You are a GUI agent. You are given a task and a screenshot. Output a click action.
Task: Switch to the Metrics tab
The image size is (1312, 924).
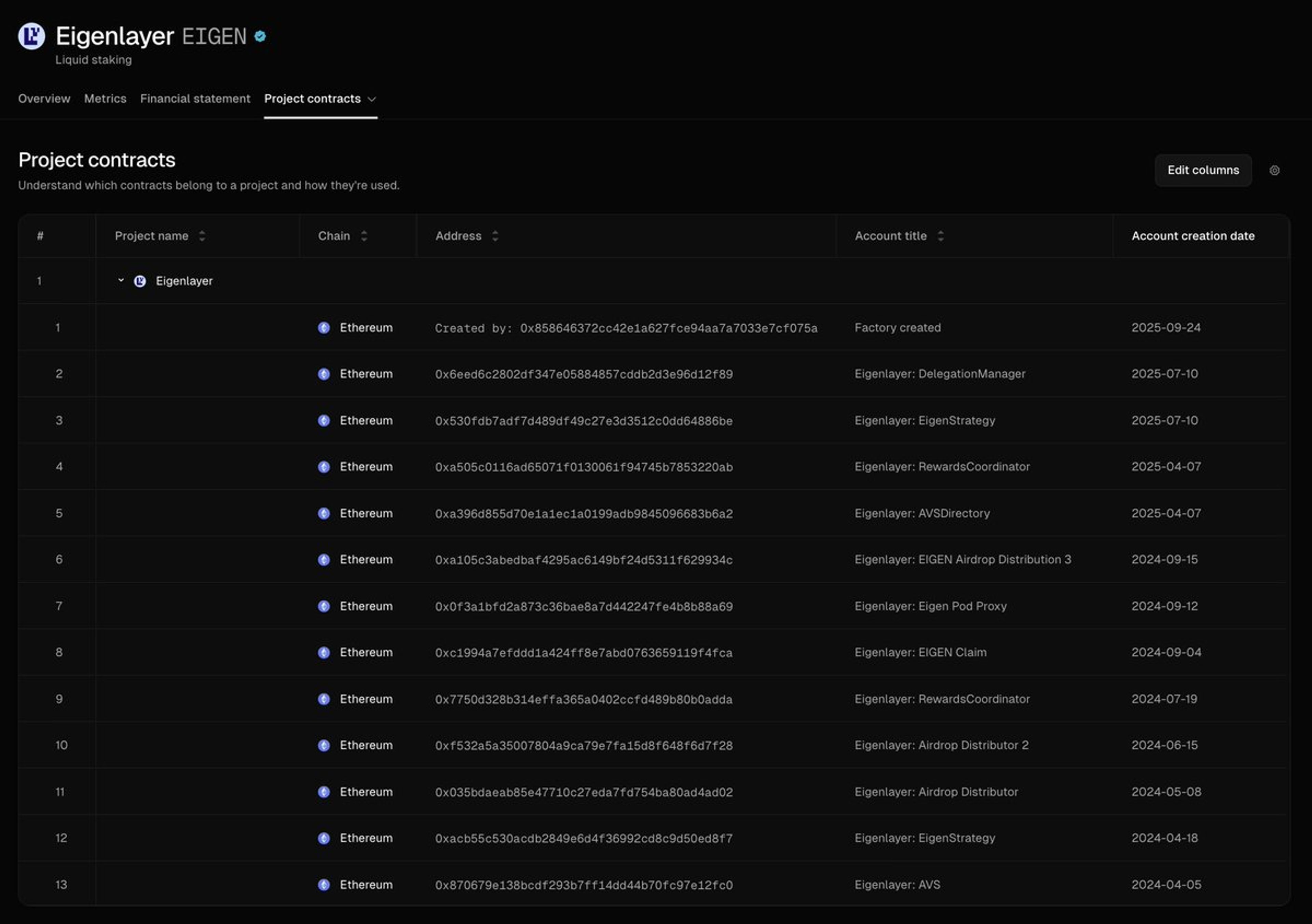coord(105,99)
